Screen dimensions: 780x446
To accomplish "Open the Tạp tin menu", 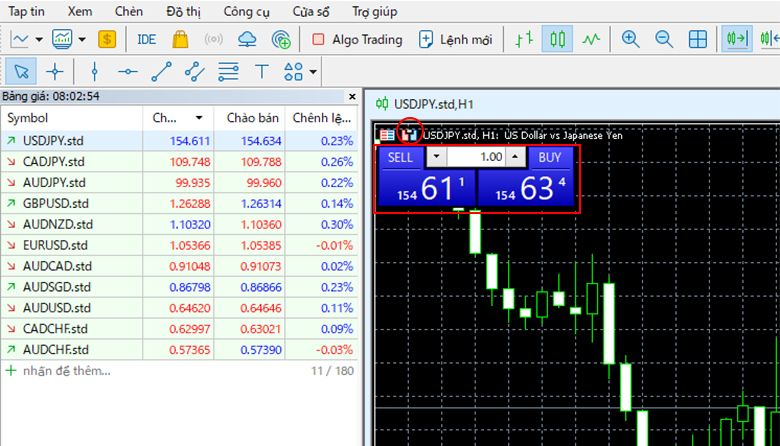I will [26, 11].
